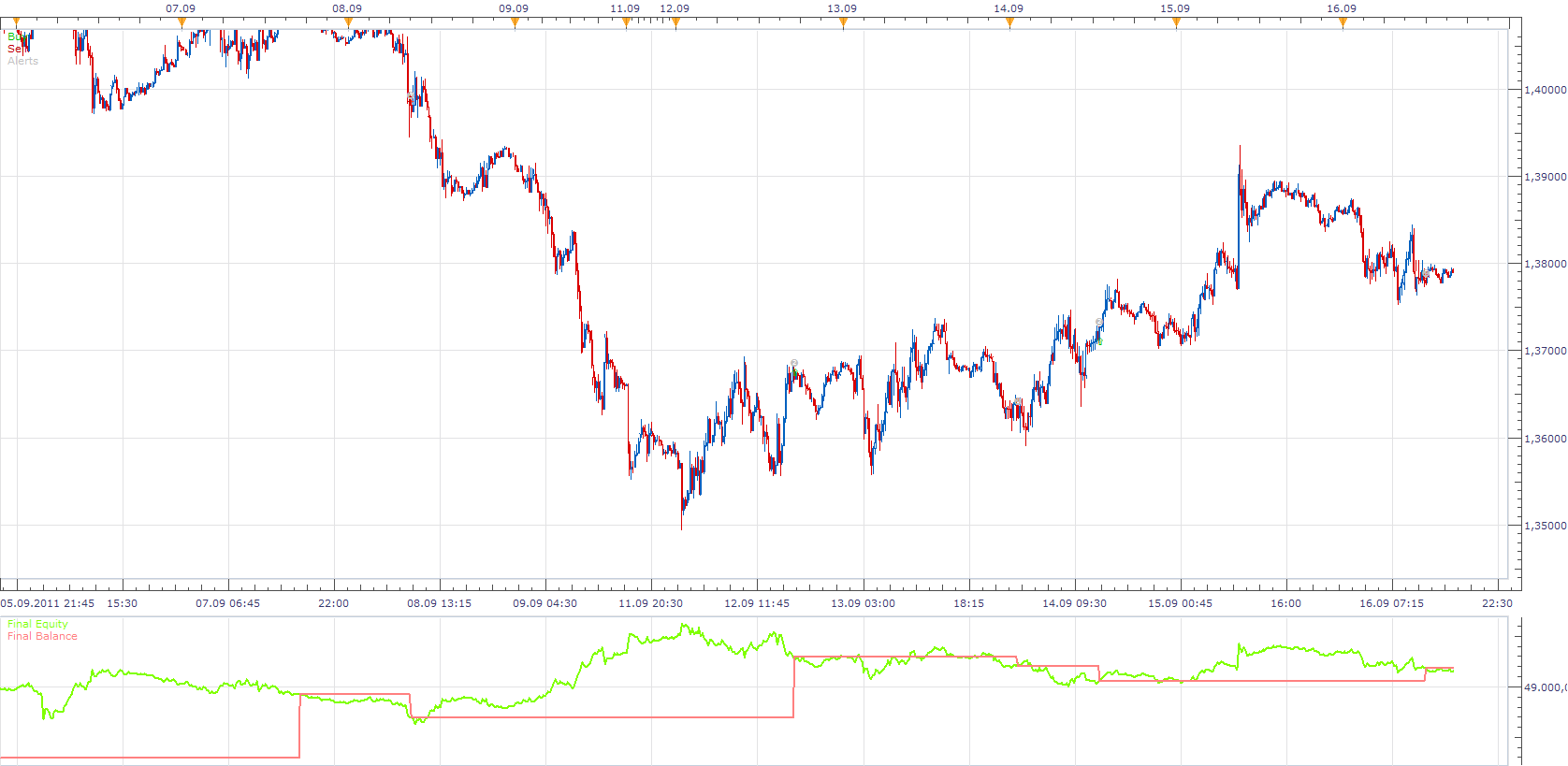Click the 16.09 07:15 time label

[x=1391, y=603]
